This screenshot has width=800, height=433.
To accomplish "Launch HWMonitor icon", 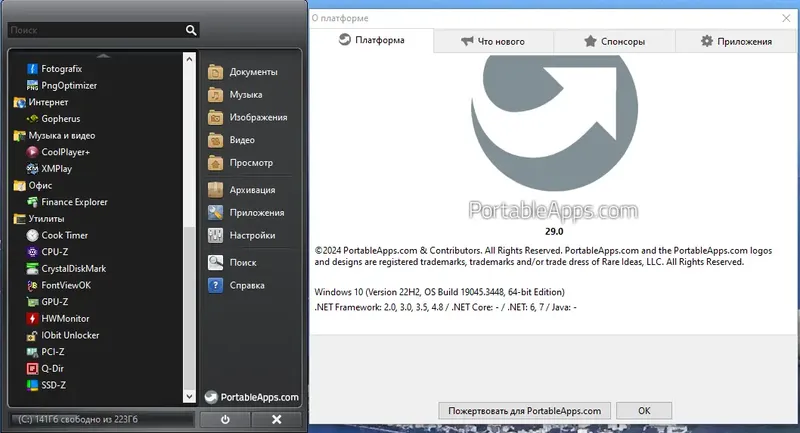I will [32, 318].
